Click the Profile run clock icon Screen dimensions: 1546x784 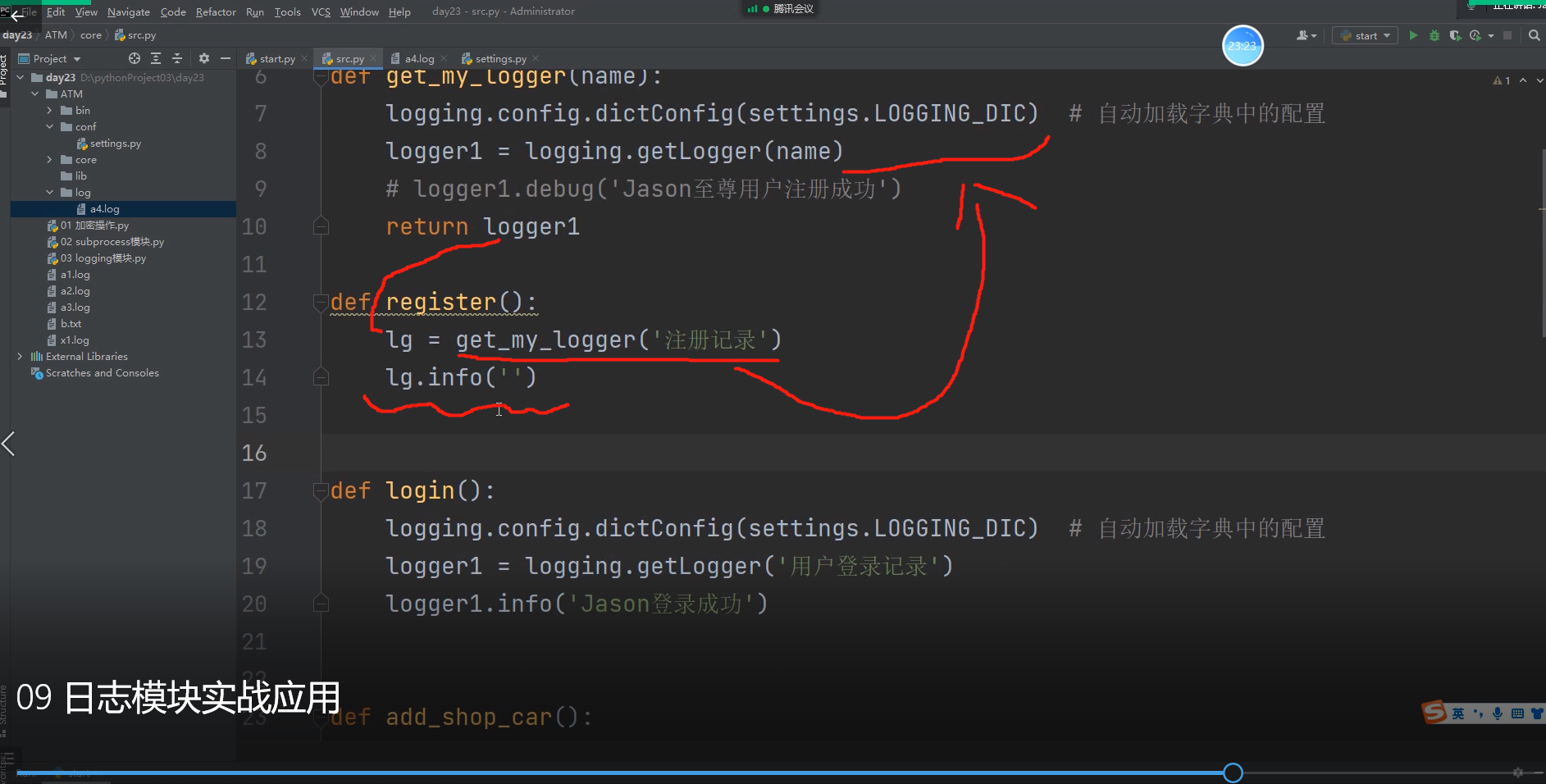click(x=1475, y=35)
